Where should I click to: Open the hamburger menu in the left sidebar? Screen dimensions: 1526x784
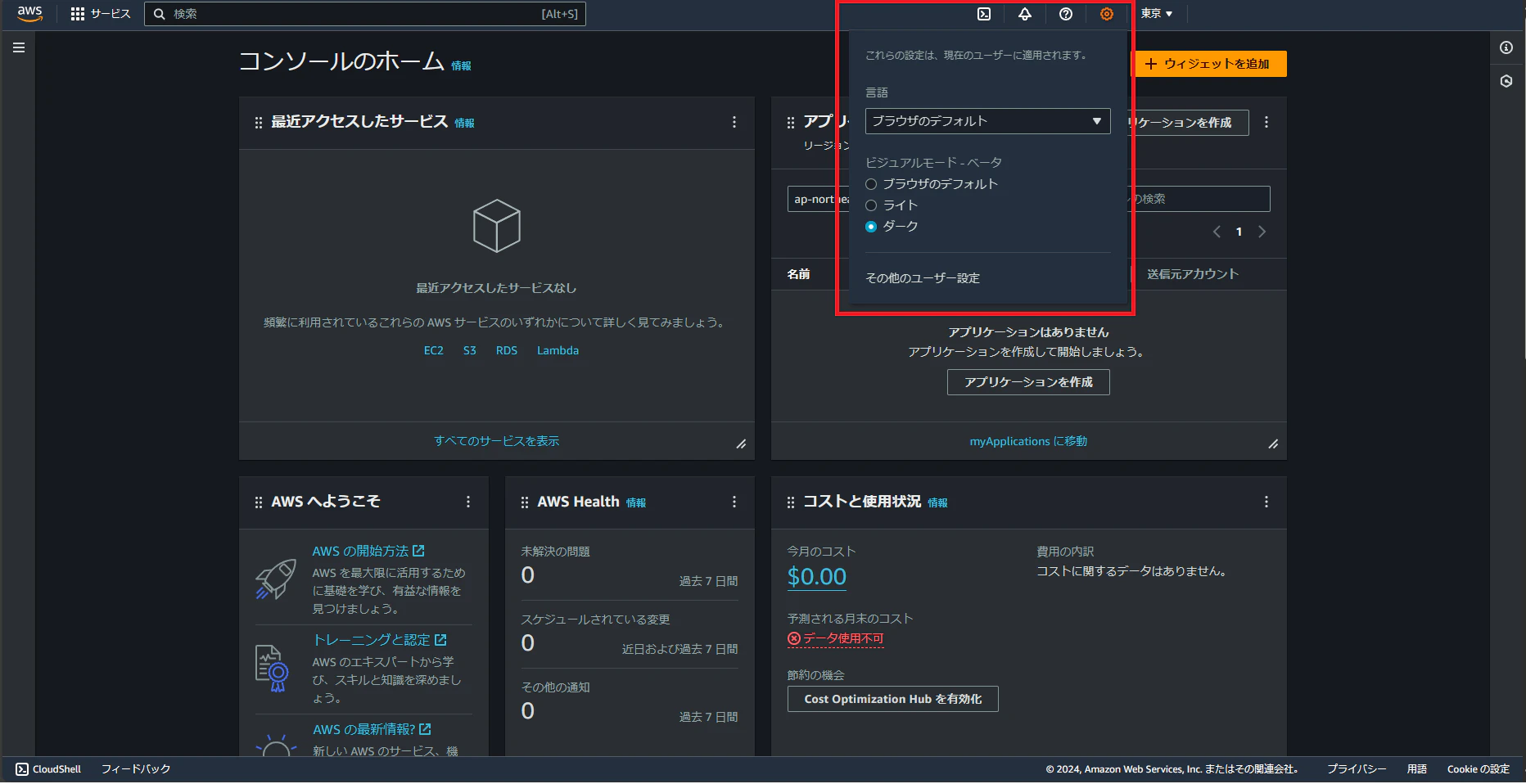pos(18,47)
